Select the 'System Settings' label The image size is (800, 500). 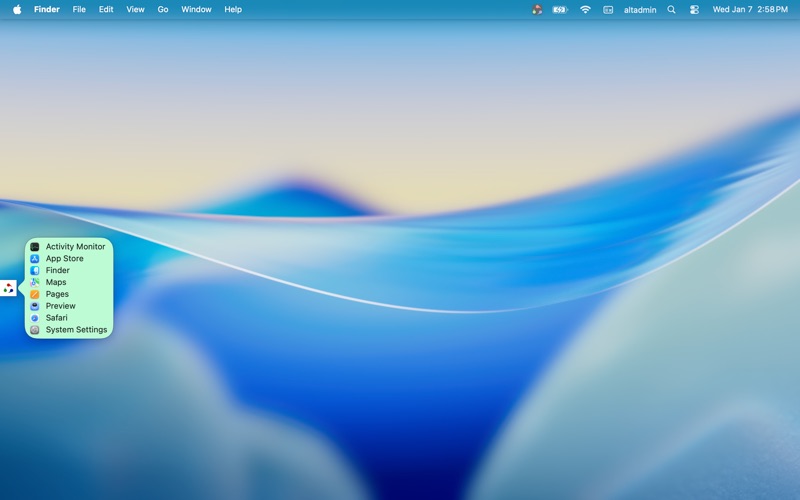pos(77,330)
